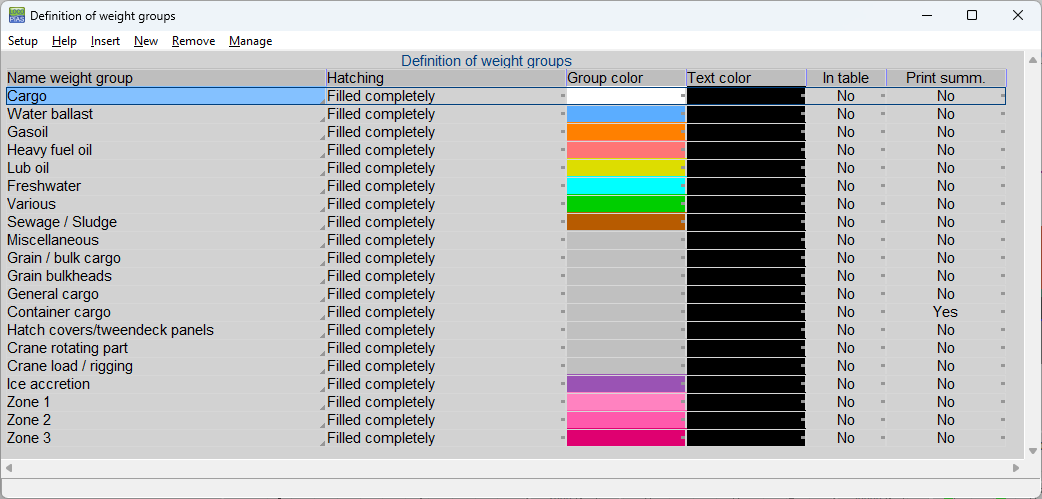This screenshot has width=1042, height=499.
Task: Change Ice accretion purple group color
Action: coord(626,384)
